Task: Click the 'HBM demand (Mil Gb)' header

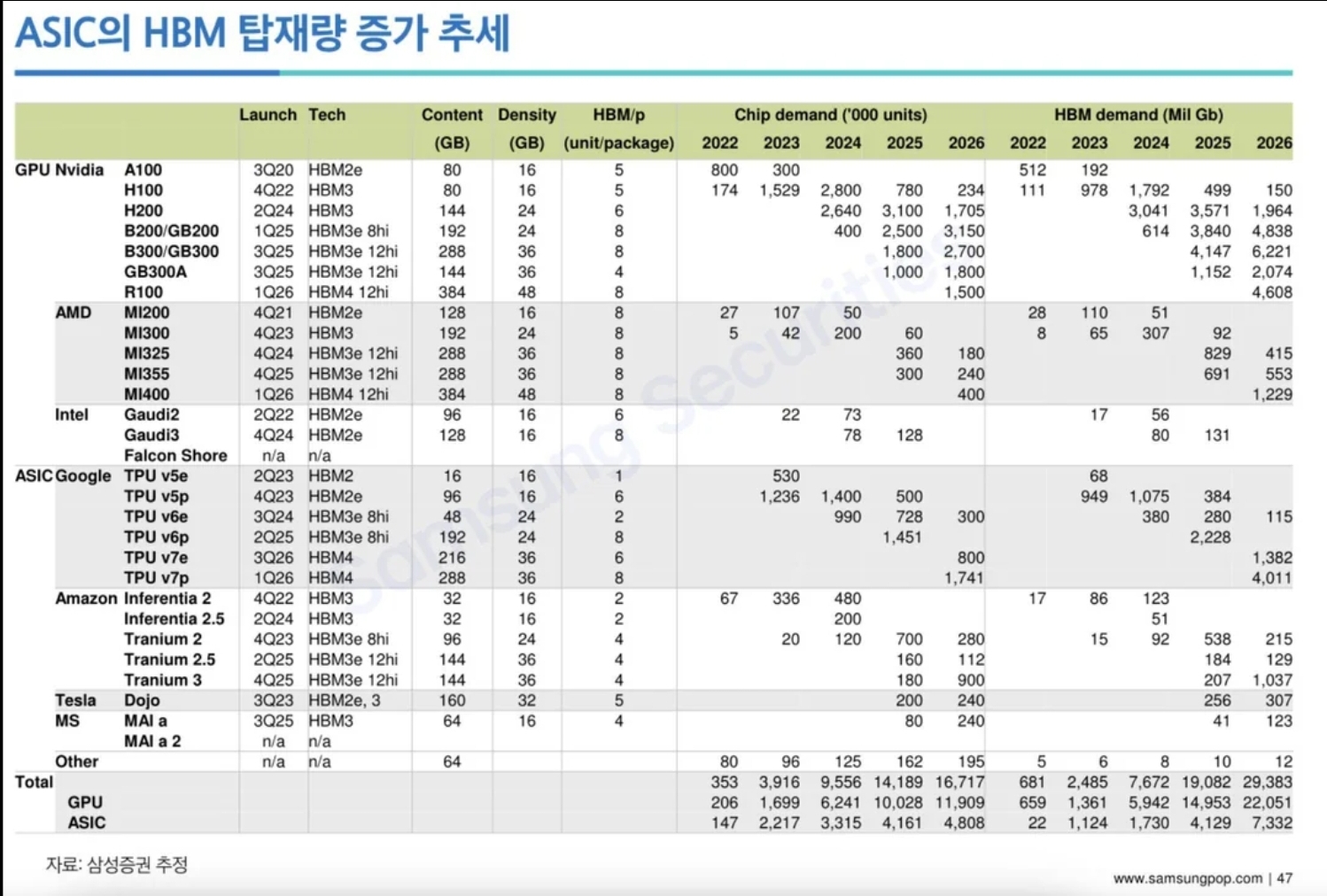Action: [x=1138, y=115]
